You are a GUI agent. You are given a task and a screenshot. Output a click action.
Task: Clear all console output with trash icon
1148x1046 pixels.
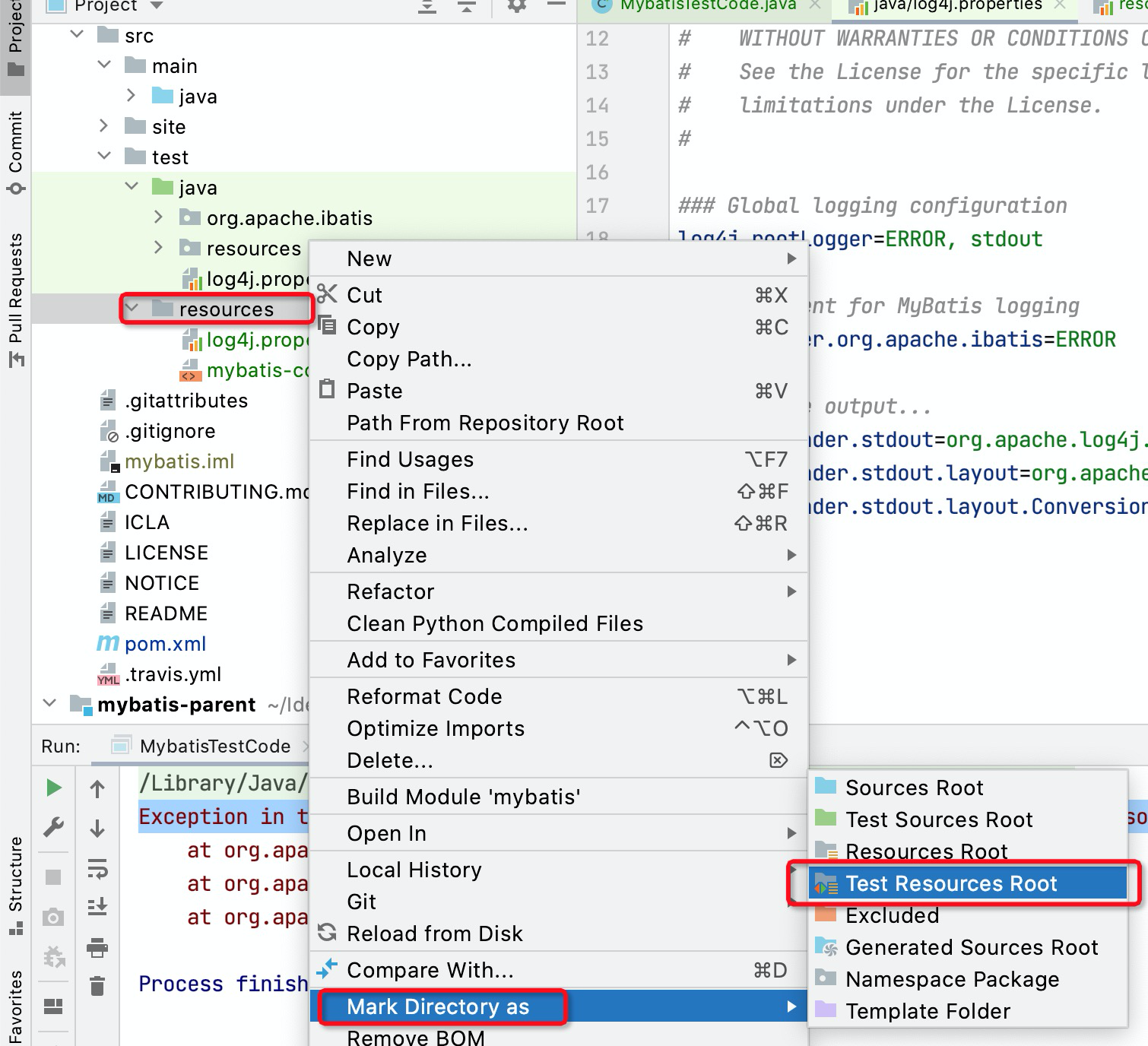(97, 987)
